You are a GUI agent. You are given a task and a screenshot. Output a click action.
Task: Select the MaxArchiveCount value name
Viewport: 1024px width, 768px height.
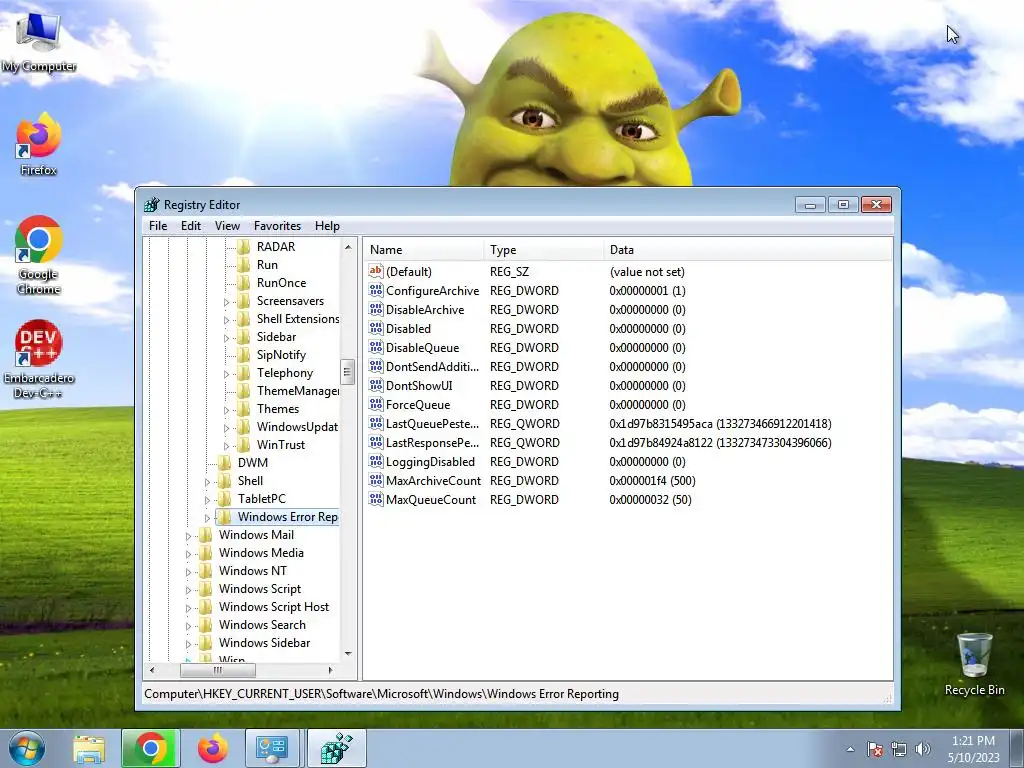[x=434, y=481]
